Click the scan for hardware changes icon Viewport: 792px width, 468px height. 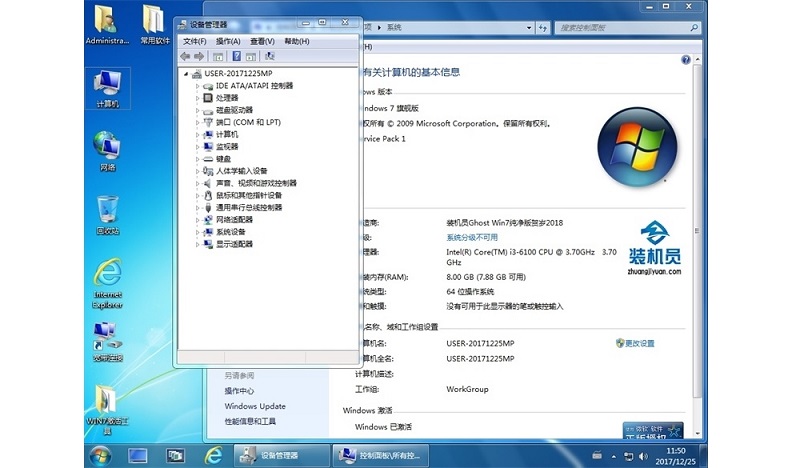coord(269,57)
